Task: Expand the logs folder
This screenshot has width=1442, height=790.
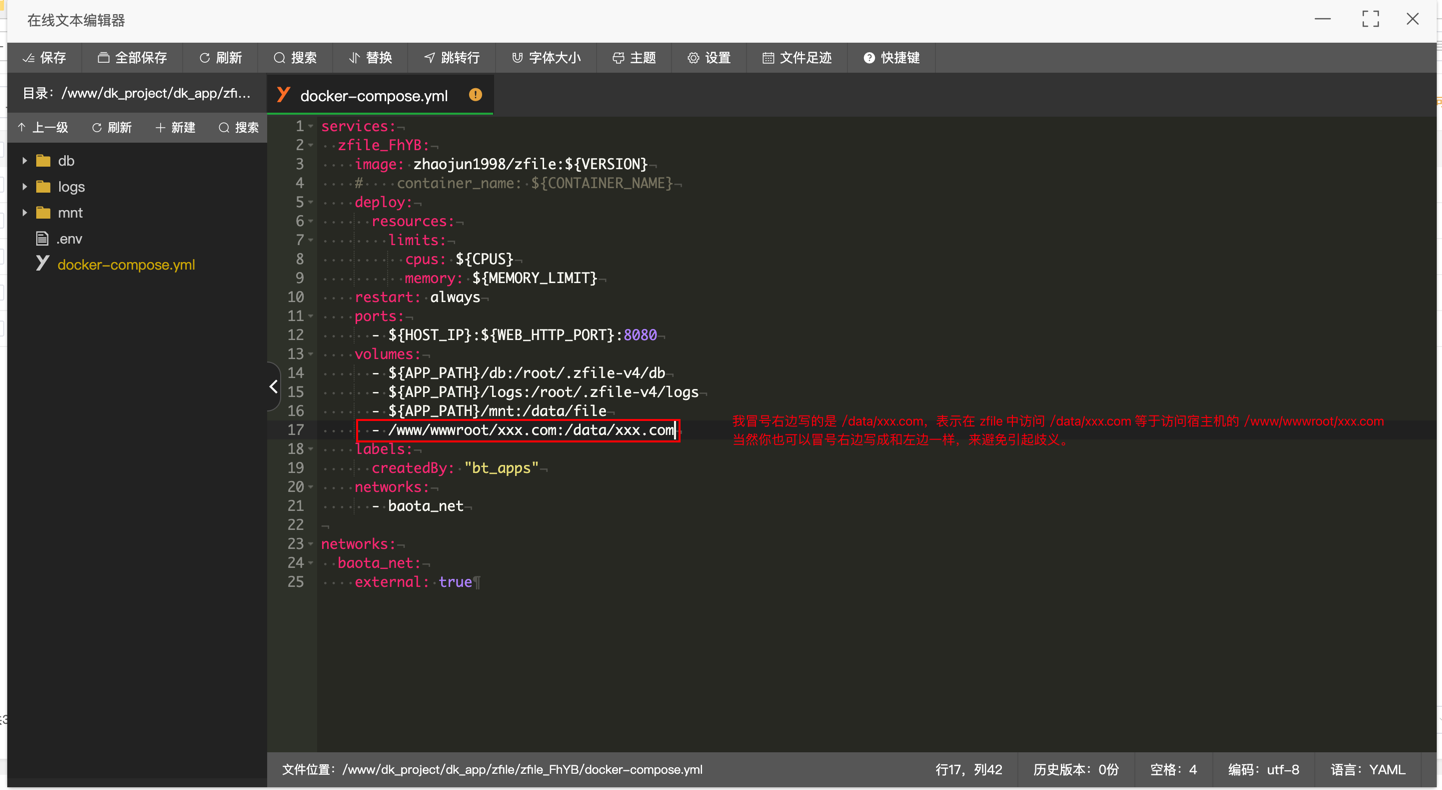Action: click(25, 187)
